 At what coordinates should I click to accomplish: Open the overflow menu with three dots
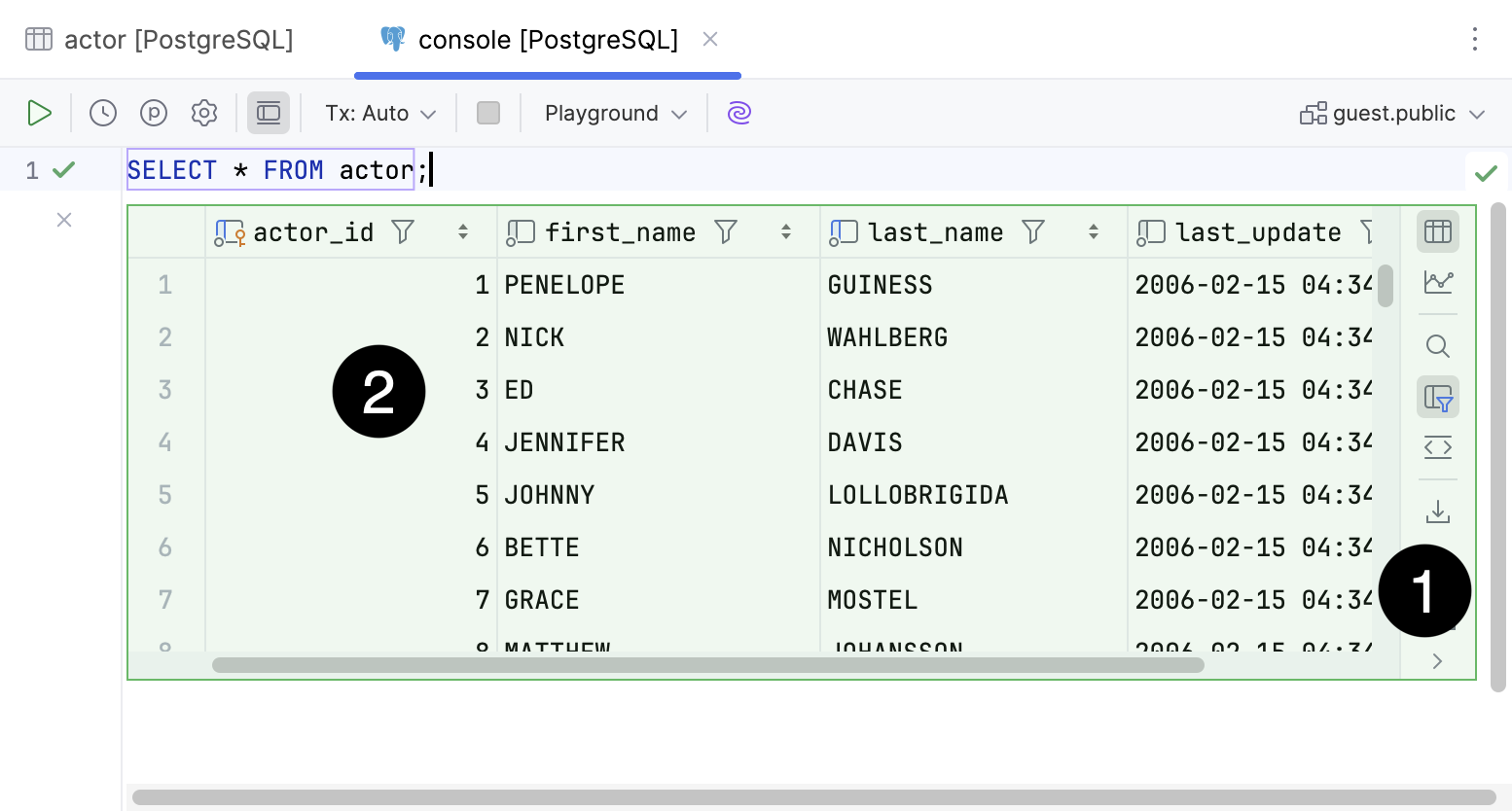pos(1475,39)
